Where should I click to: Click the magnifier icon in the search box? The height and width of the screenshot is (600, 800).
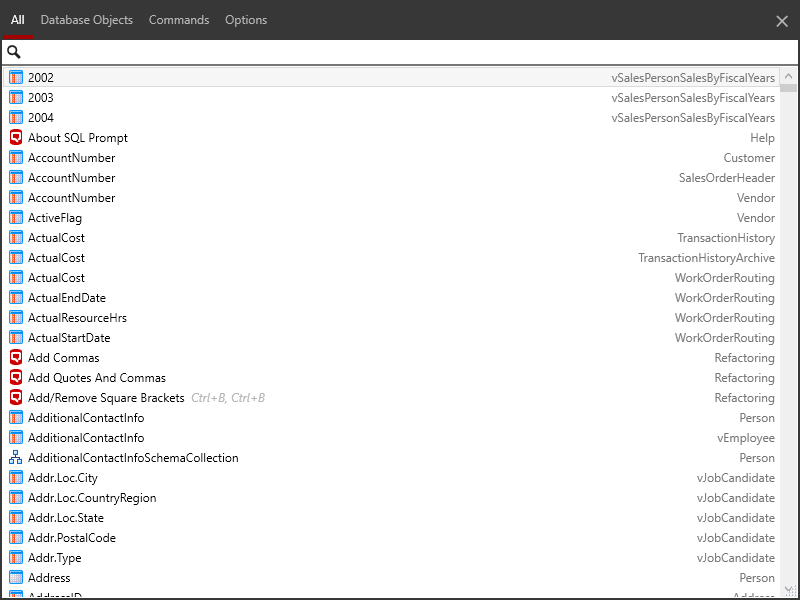point(14,50)
